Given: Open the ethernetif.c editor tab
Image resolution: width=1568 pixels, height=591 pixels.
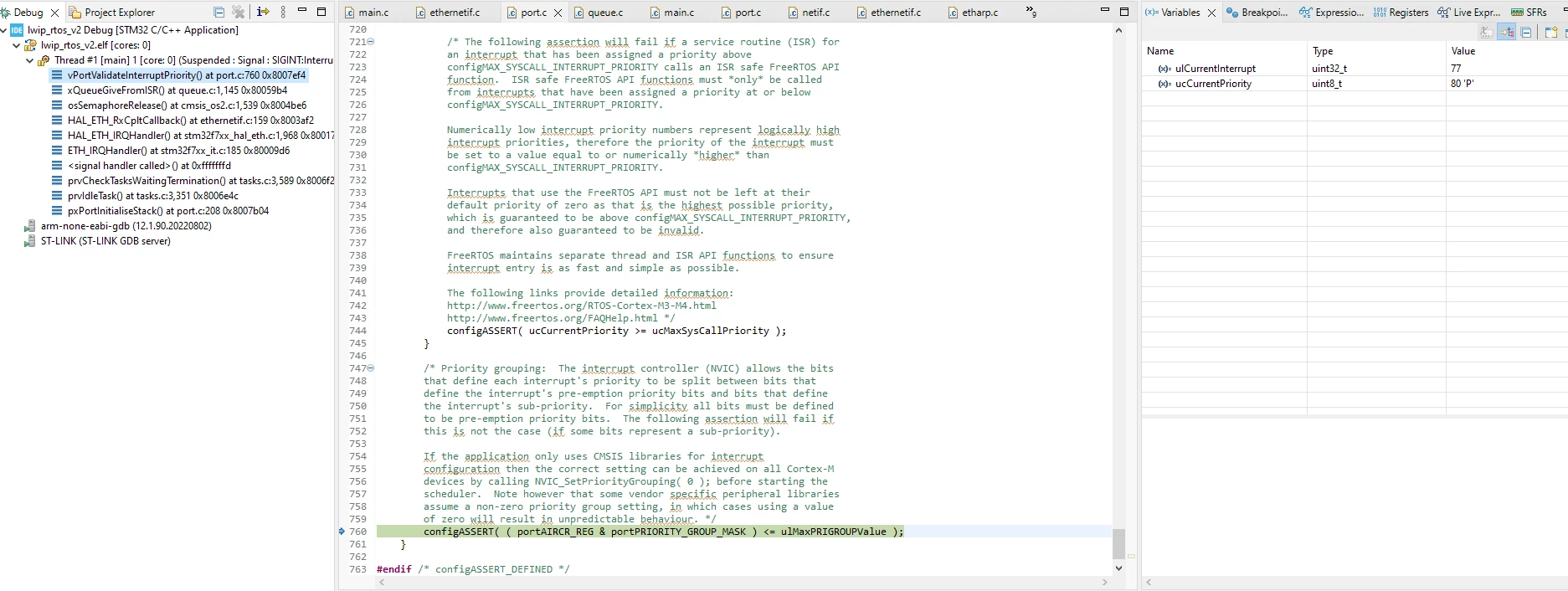Looking at the screenshot, I should pos(448,13).
